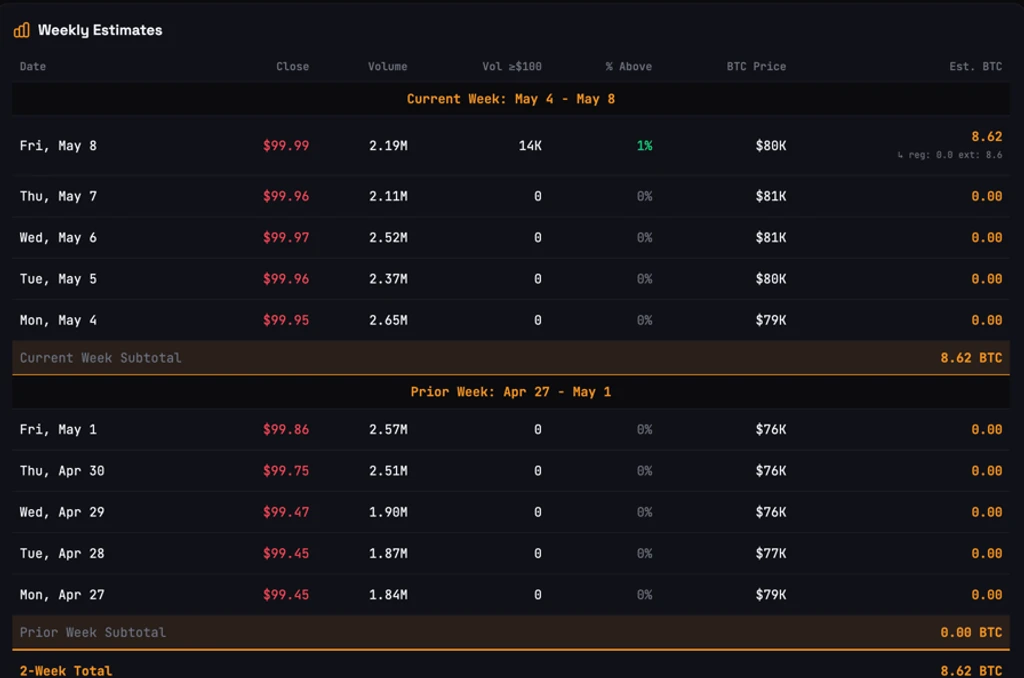Click the $99.97 close for Wed, May 6
The width and height of the screenshot is (1024, 678).
click(286, 238)
